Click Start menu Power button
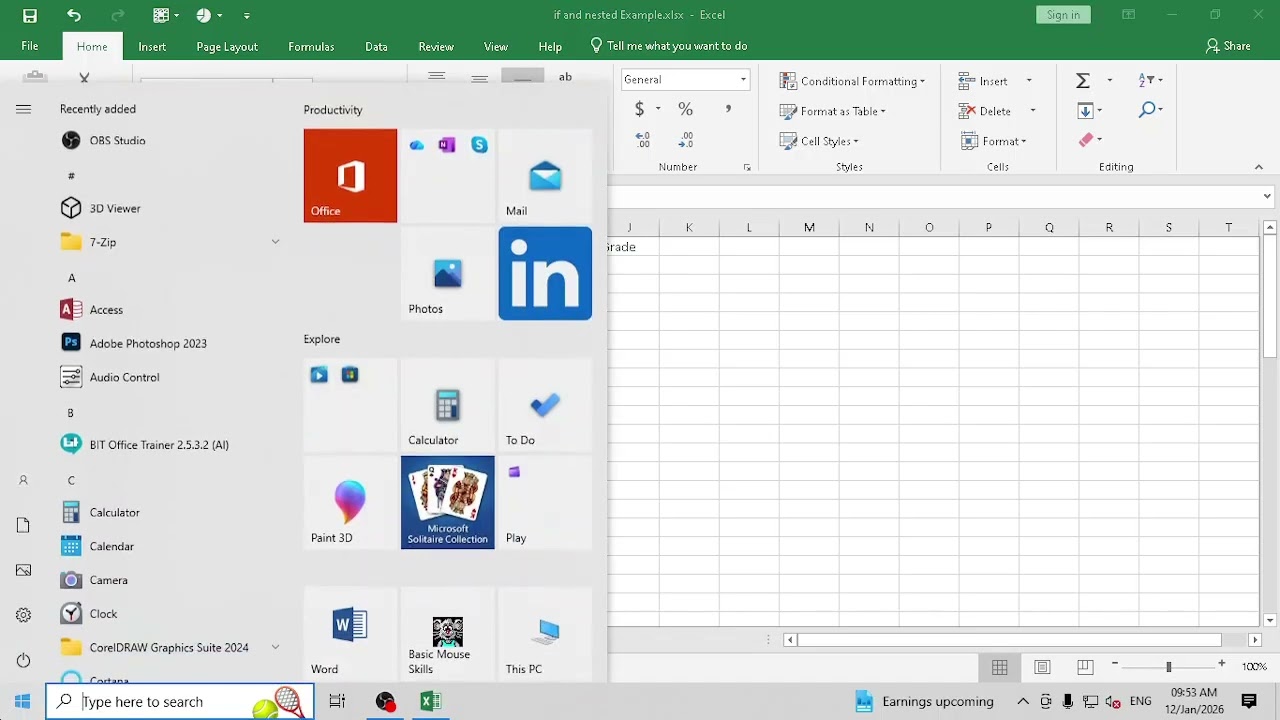The image size is (1280, 720). click(23, 660)
